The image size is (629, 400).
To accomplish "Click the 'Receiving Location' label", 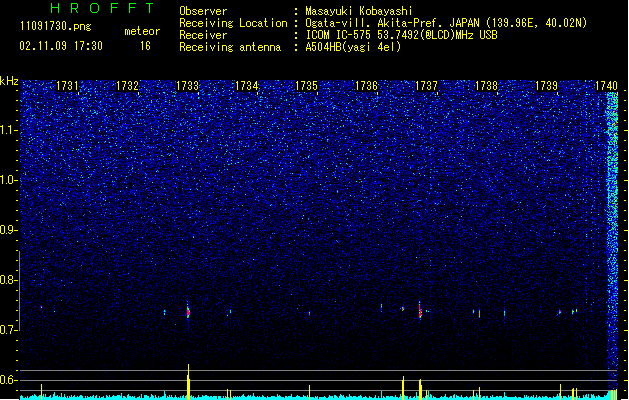I will 233,23.
